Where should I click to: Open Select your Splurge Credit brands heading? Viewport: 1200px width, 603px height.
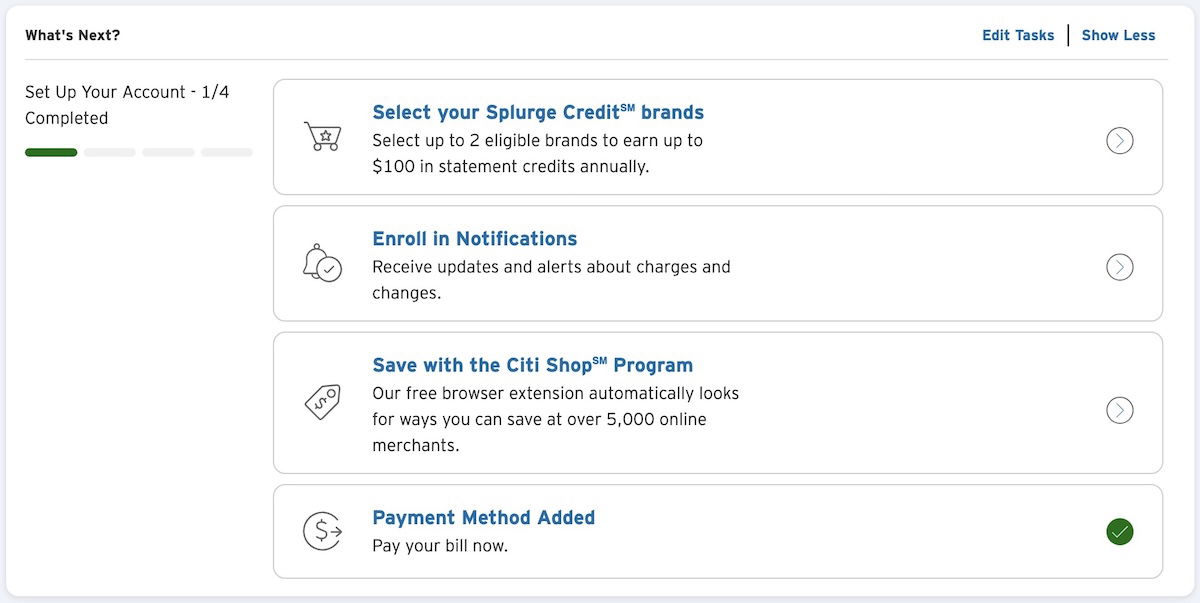click(538, 112)
